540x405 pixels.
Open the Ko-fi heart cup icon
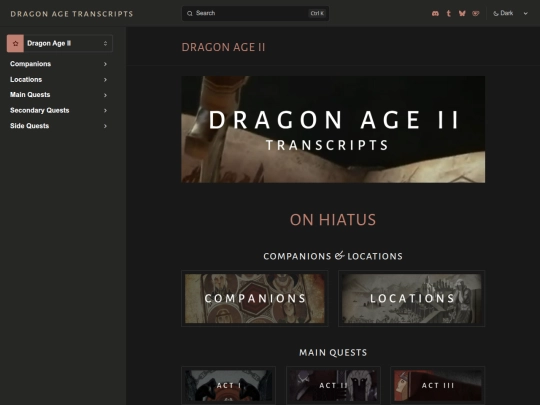tap(476, 13)
